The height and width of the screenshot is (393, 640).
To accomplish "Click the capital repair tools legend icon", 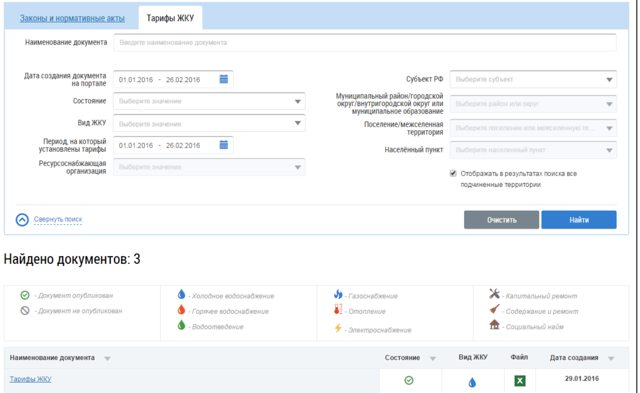I will coord(494,294).
